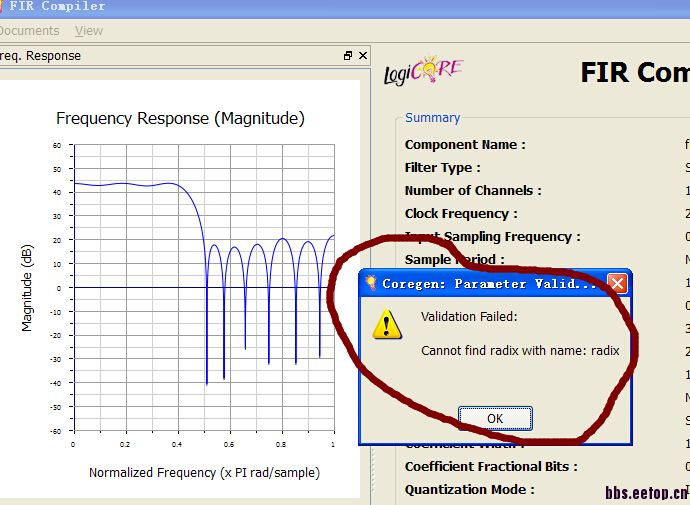Close the Freq. Response panel

[x=363, y=55]
